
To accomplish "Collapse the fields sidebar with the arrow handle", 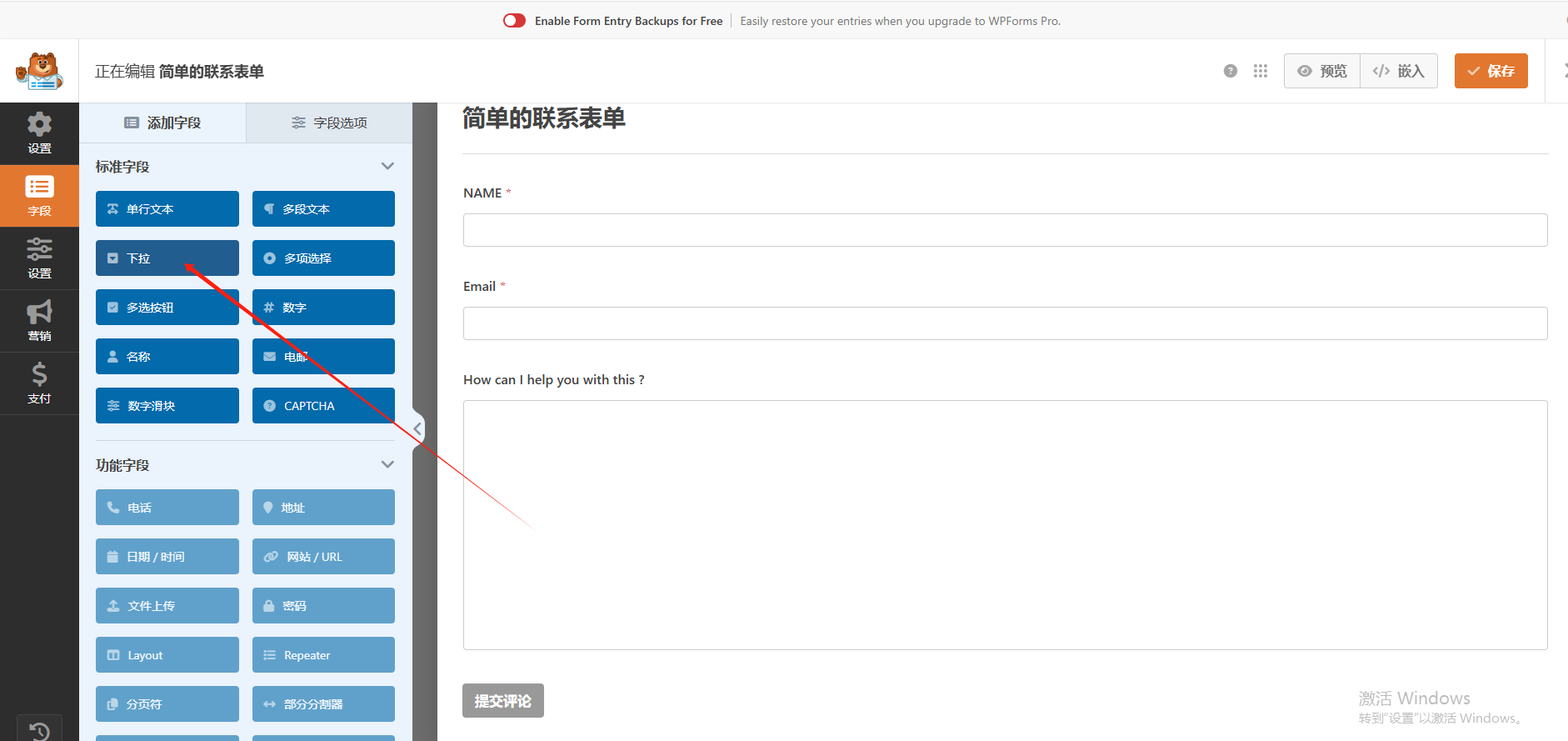I will pos(417,429).
